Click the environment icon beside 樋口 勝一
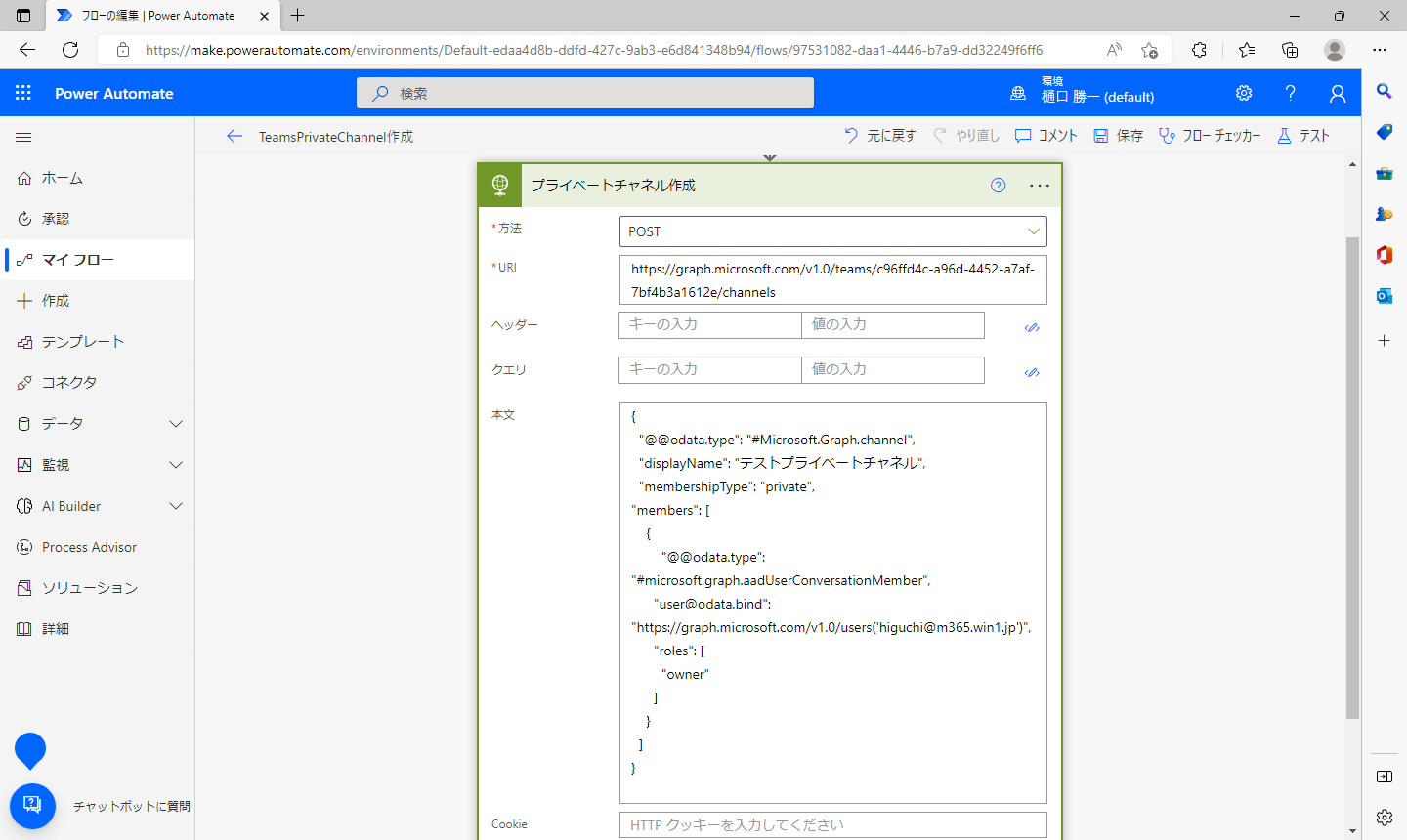The image size is (1407, 840). pos(1018,93)
